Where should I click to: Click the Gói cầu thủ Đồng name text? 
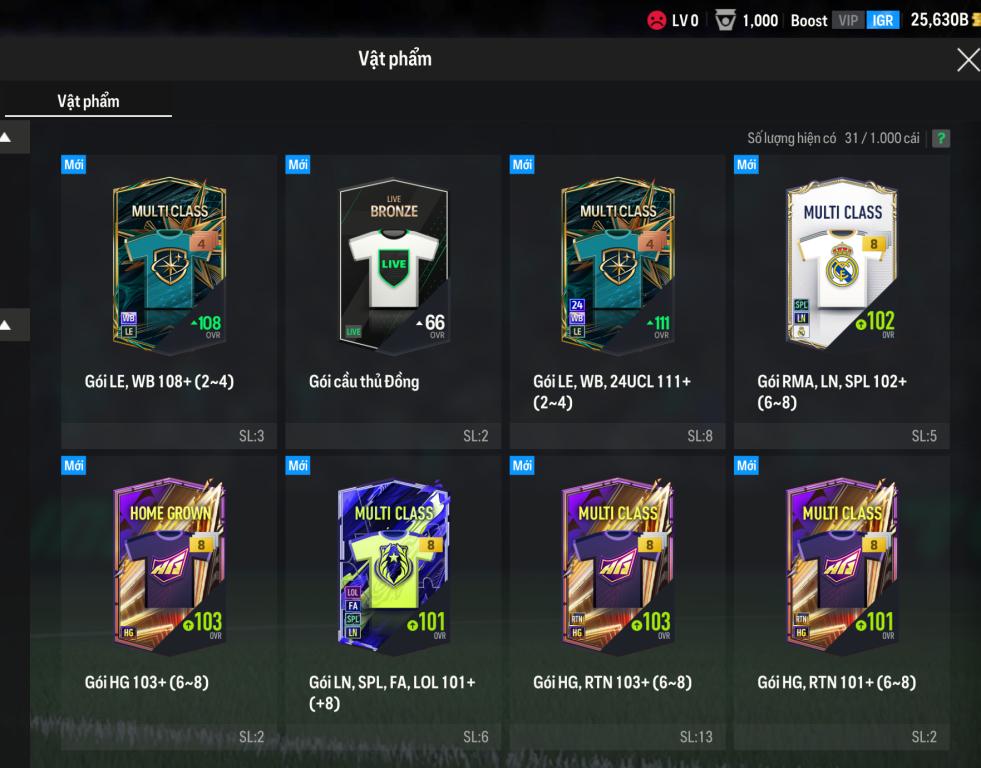pos(364,381)
